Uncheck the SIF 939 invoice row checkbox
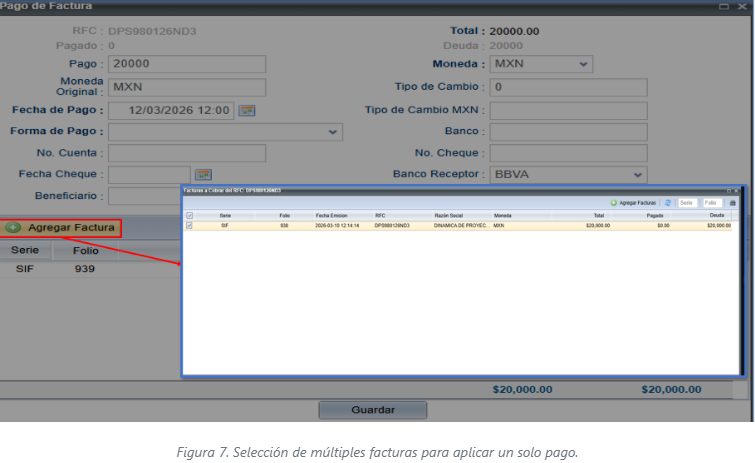 tap(190, 226)
